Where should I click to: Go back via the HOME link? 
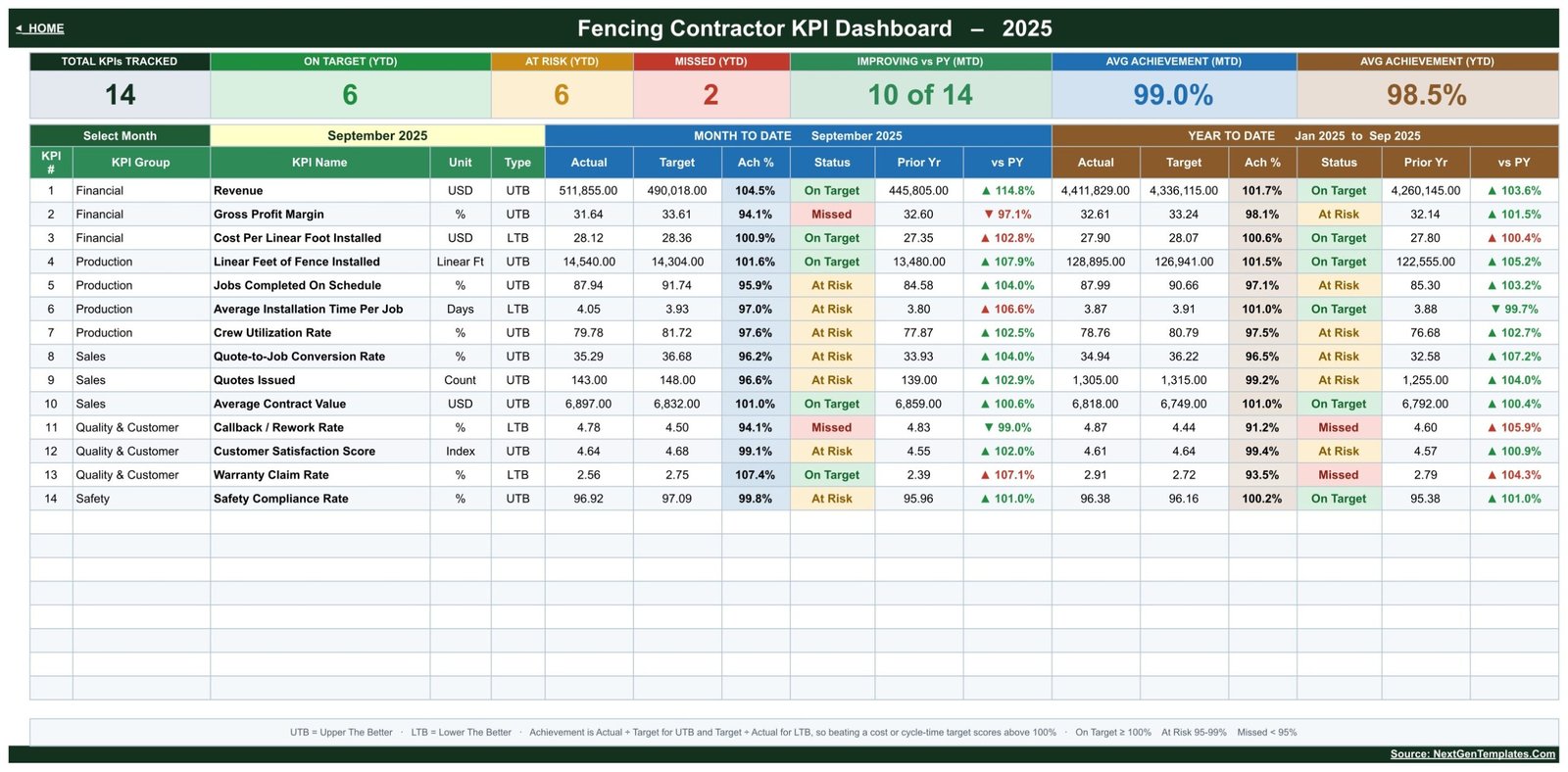[x=40, y=28]
